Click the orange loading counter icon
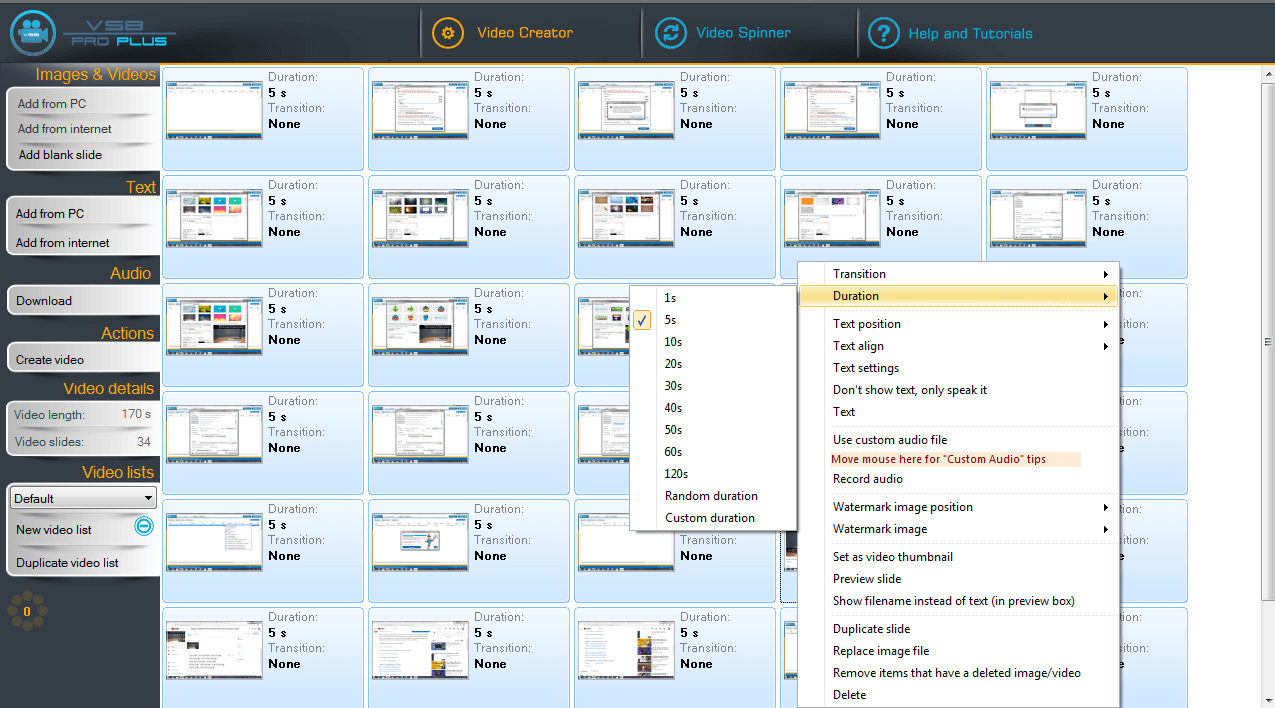Image resolution: width=1275 pixels, height=708 pixels. (x=27, y=611)
